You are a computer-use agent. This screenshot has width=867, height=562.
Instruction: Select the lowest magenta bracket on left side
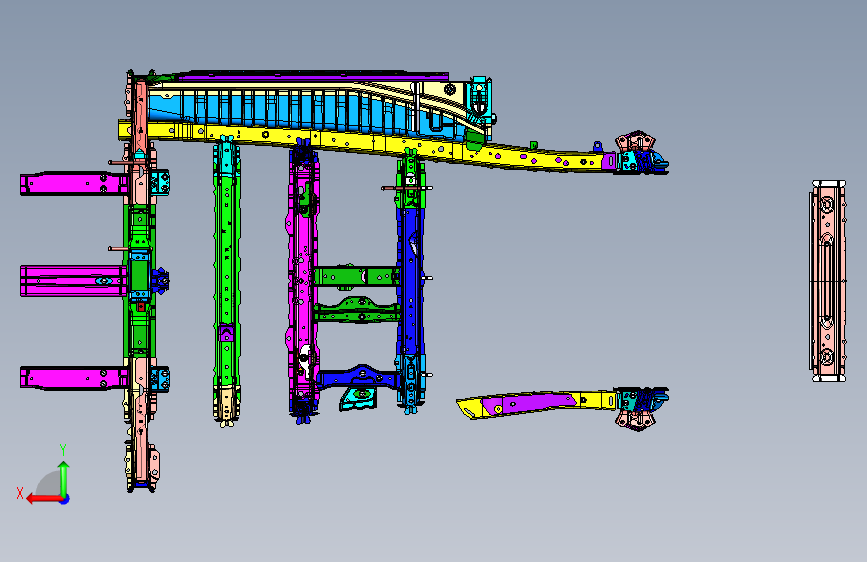pos(74,378)
